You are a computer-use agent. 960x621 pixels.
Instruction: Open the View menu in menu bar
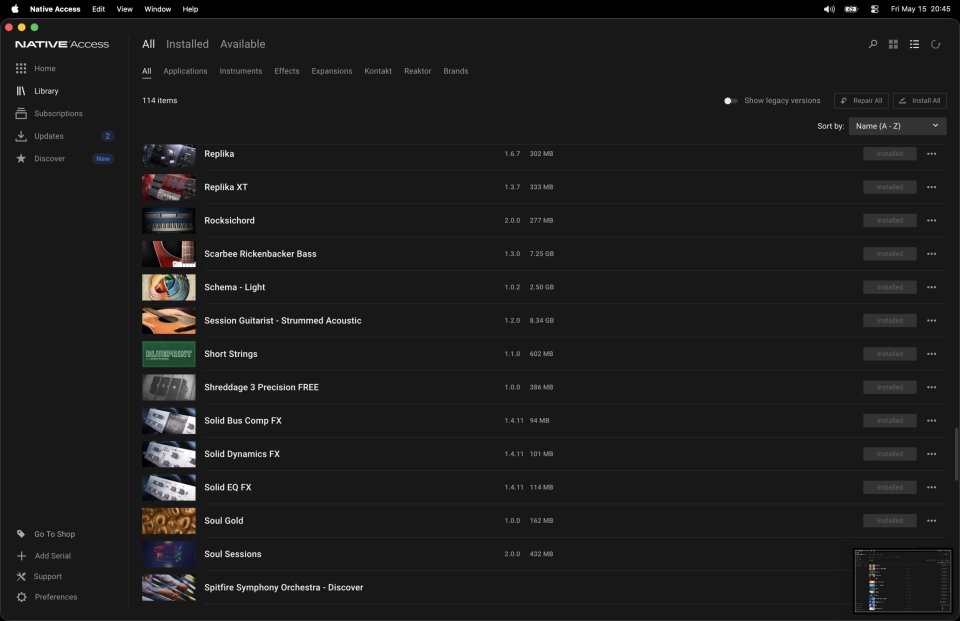pyautogui.click(x=124, y=9)
